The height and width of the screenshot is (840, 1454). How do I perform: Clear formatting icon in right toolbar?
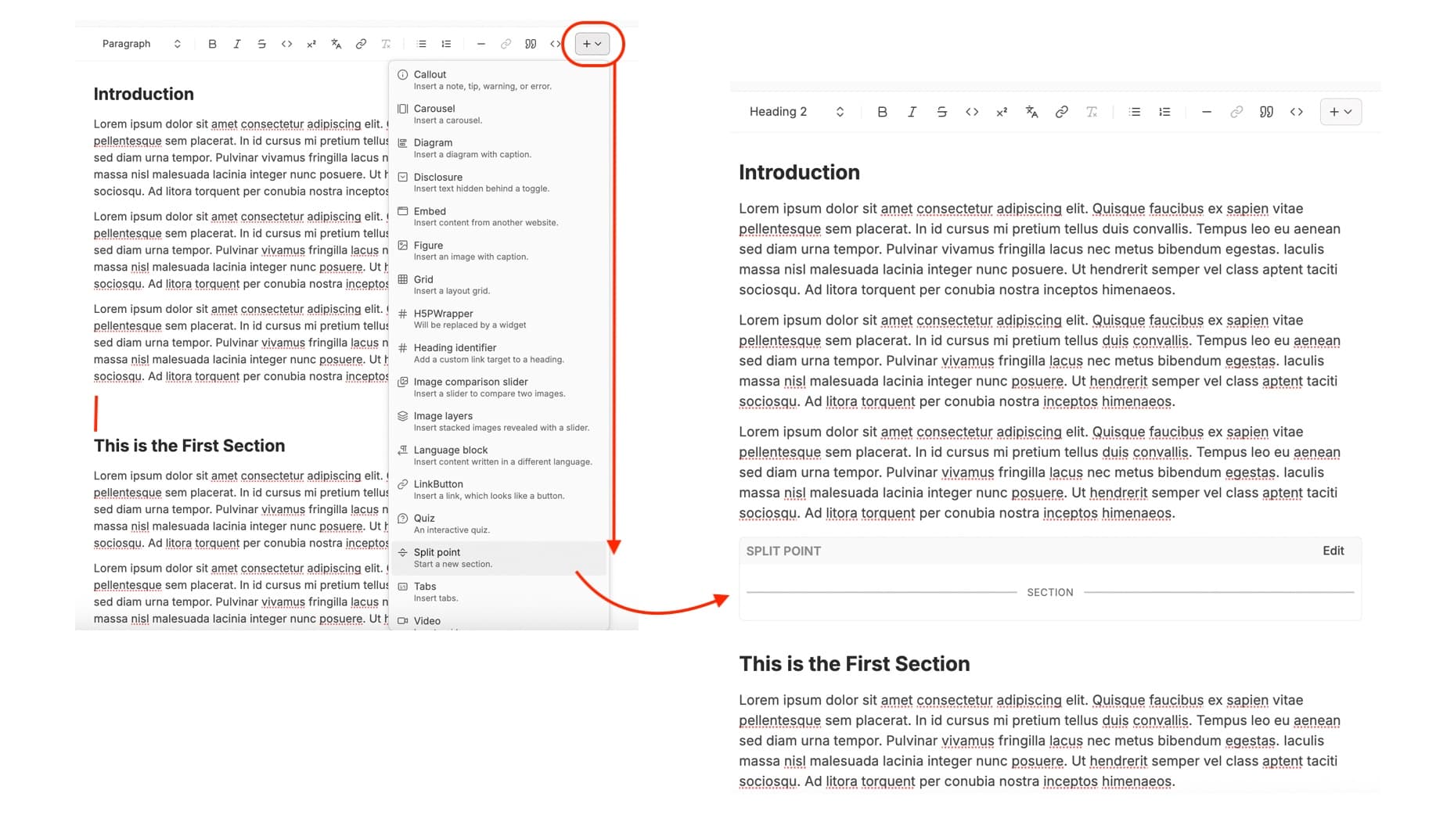coord(1092,112)
